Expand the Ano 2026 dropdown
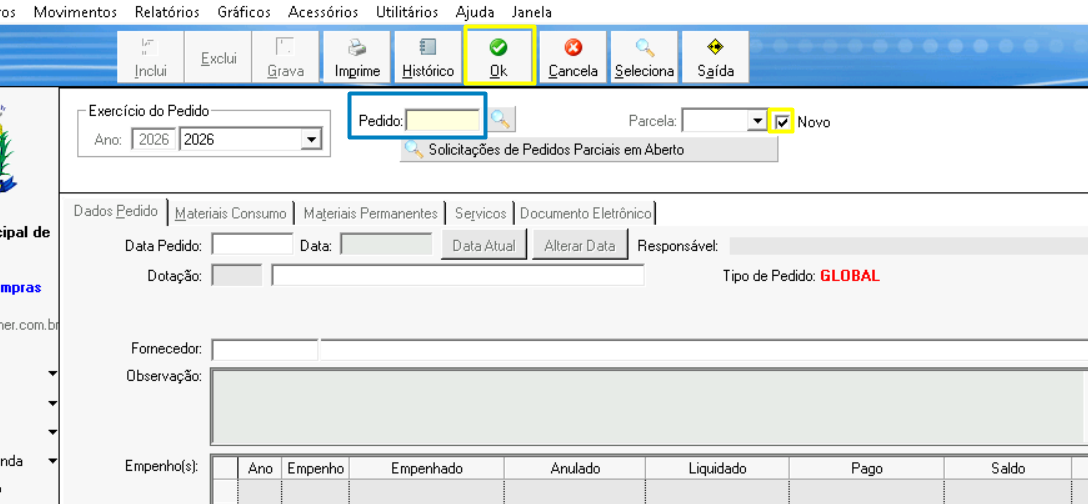 tap(312, 140)
